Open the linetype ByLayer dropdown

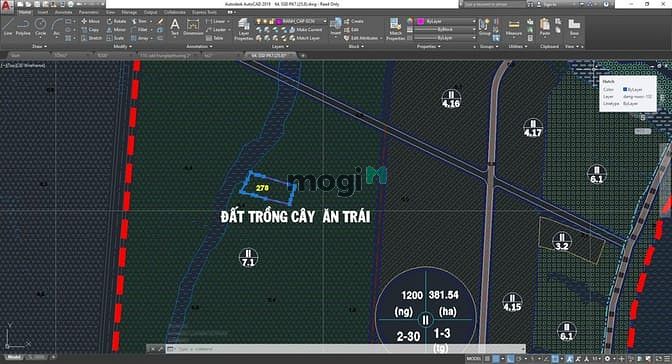[445, 38]
